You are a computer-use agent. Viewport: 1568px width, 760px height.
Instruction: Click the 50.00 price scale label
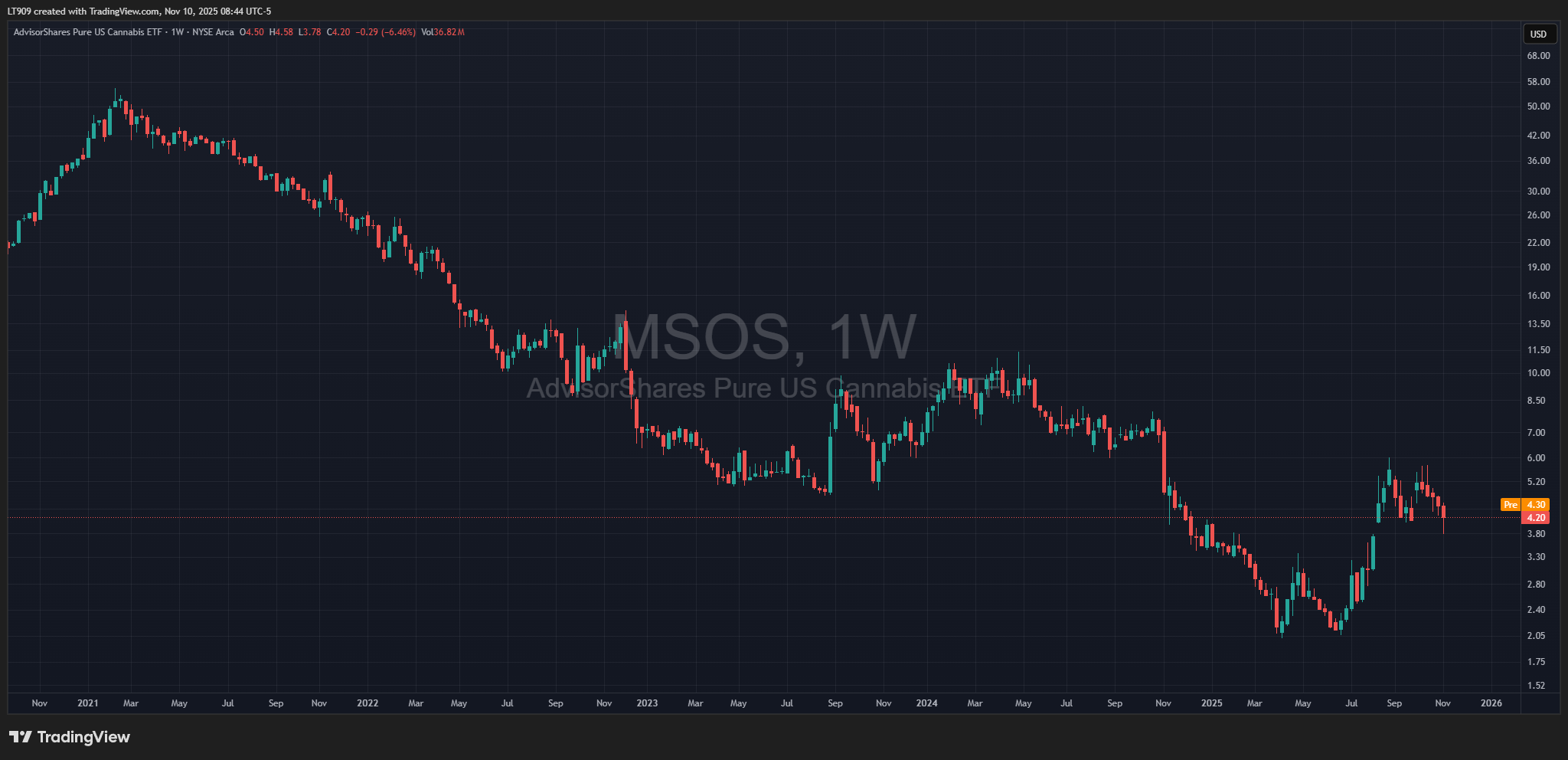[x=1538, y=106]
